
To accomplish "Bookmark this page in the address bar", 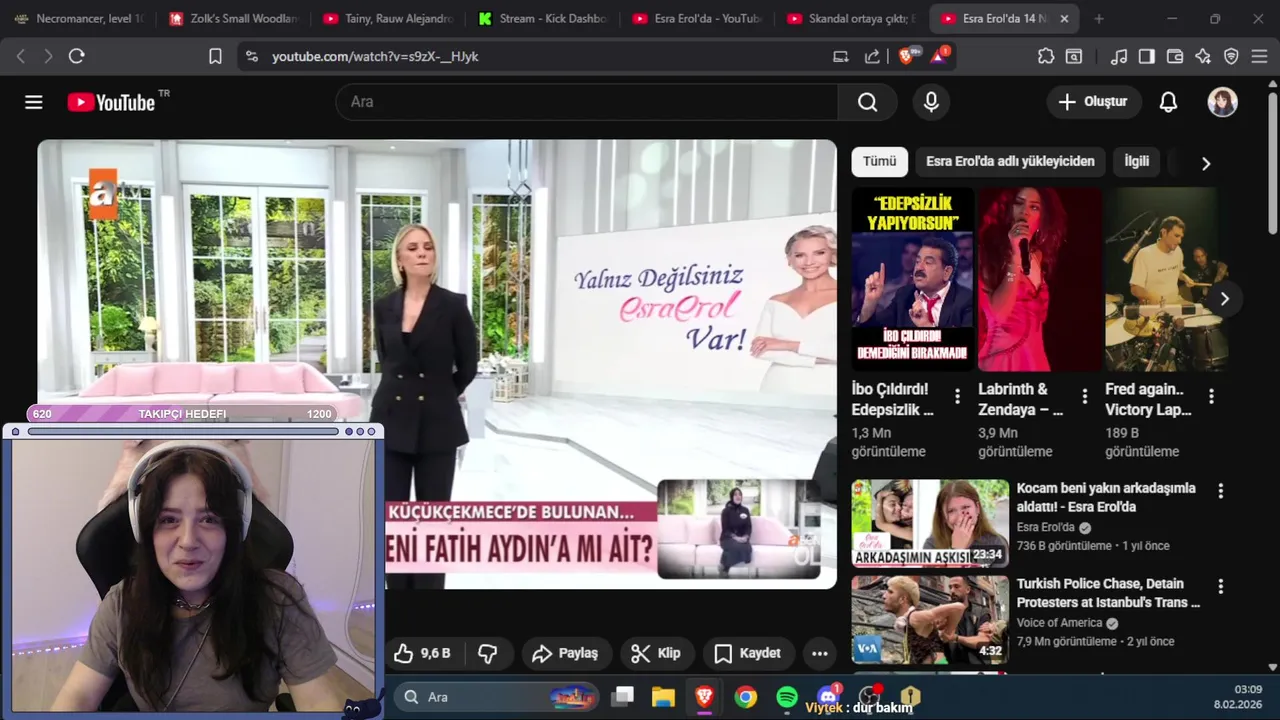I will [215, 56].
